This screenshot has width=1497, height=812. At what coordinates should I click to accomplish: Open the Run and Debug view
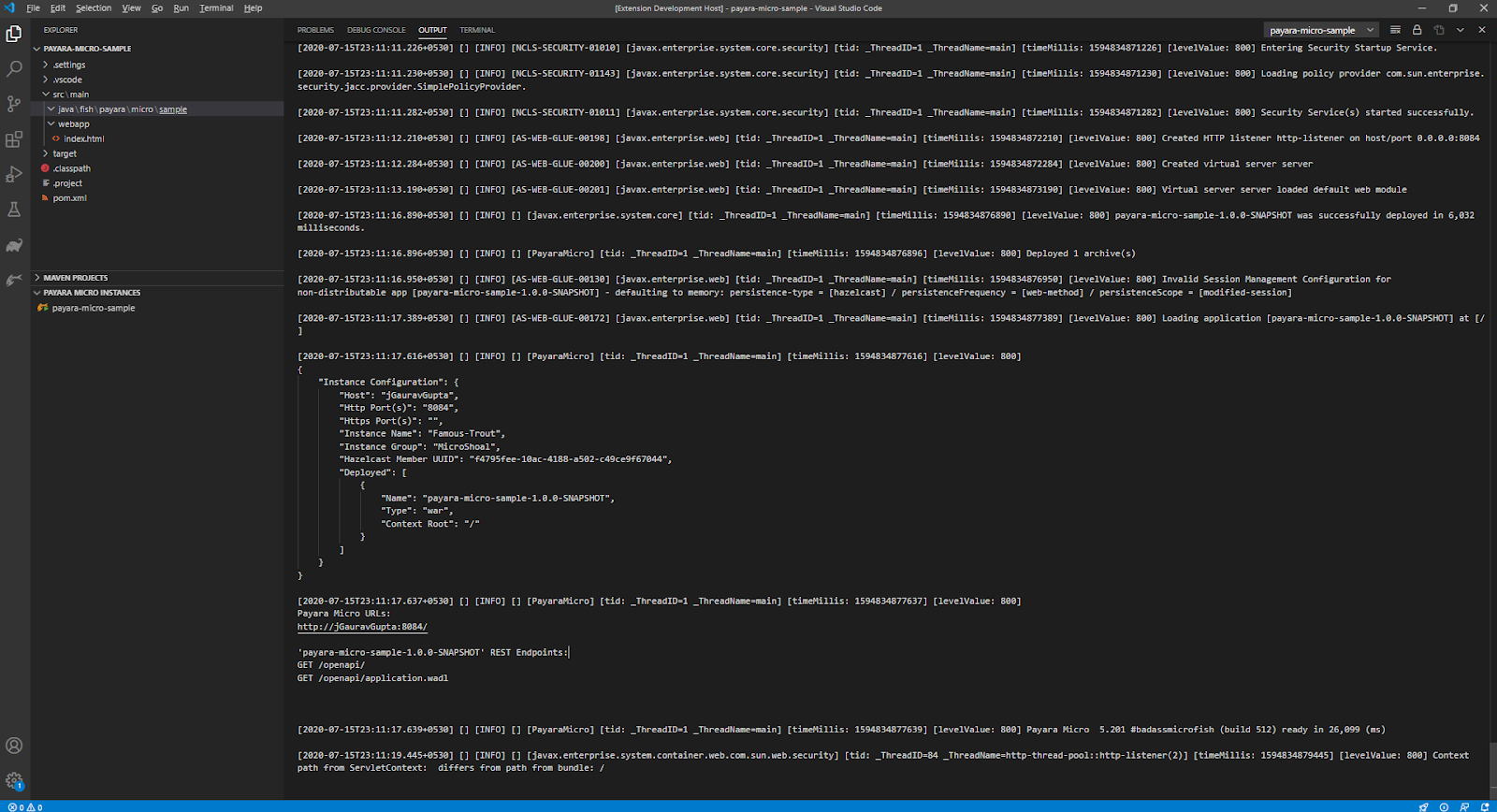tap(14, 175)
